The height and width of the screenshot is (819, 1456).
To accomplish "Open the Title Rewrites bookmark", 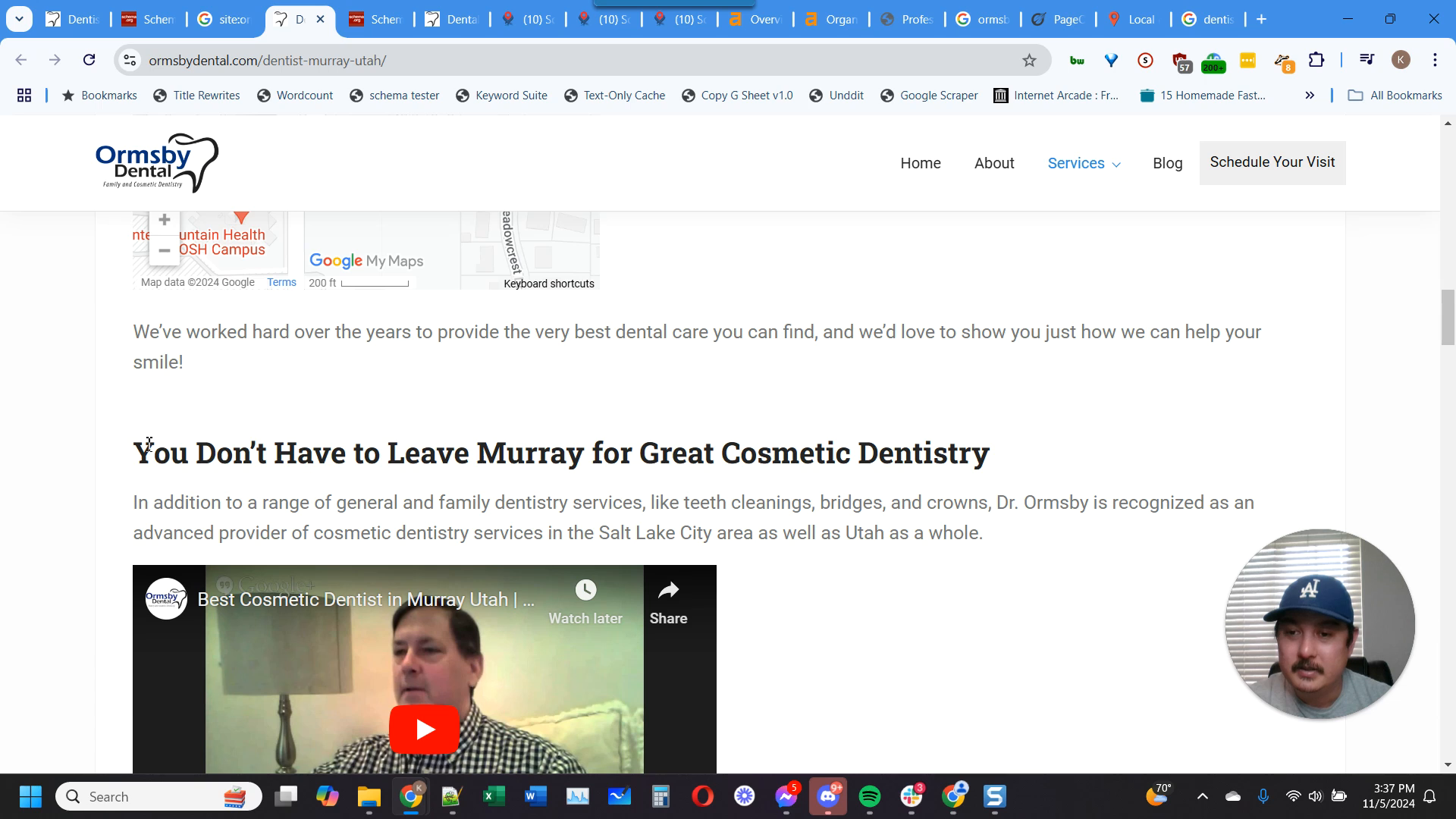I will pyautogui.click(x=196, y=96).
